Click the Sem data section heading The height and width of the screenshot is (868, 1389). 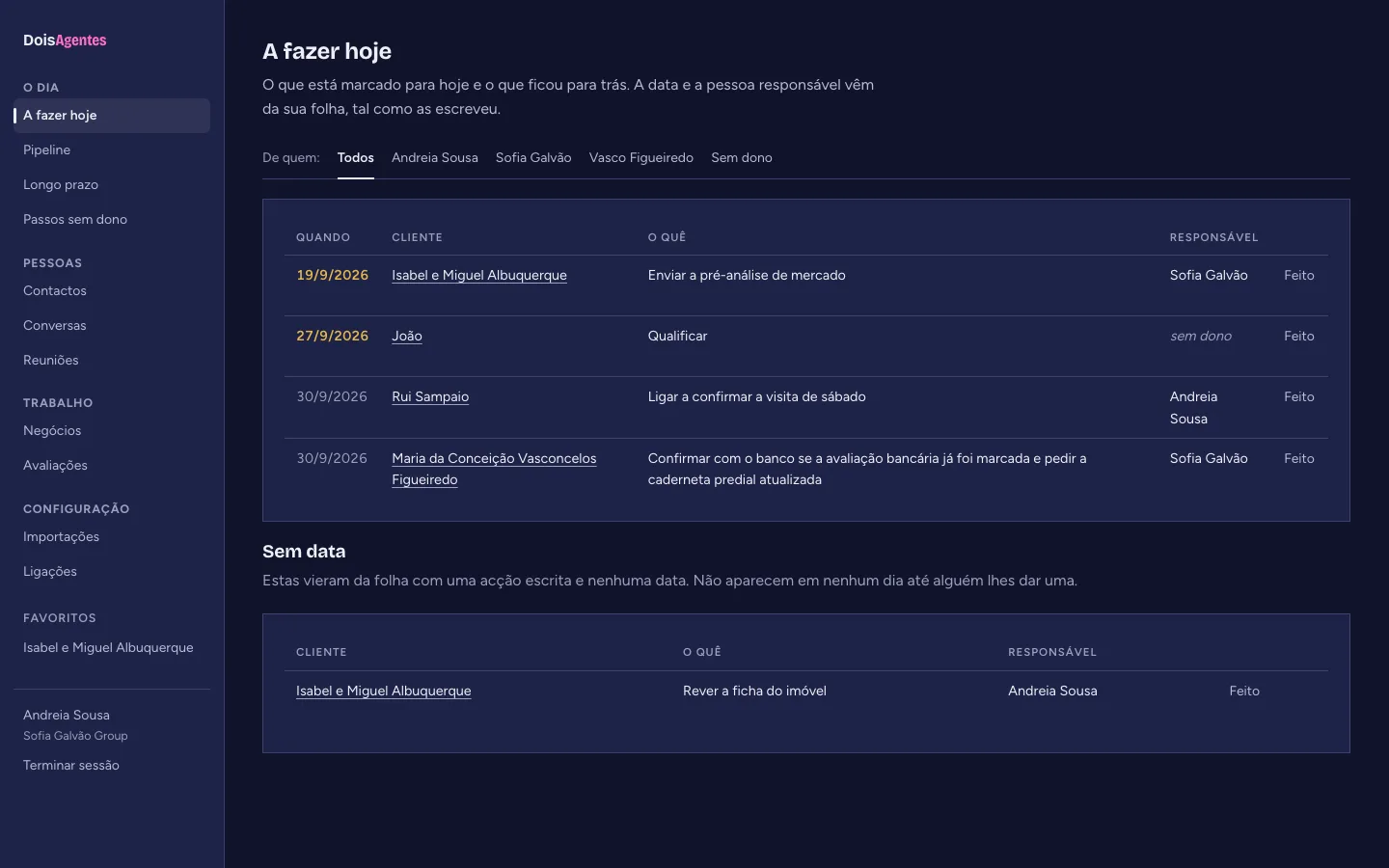(304, 552)
